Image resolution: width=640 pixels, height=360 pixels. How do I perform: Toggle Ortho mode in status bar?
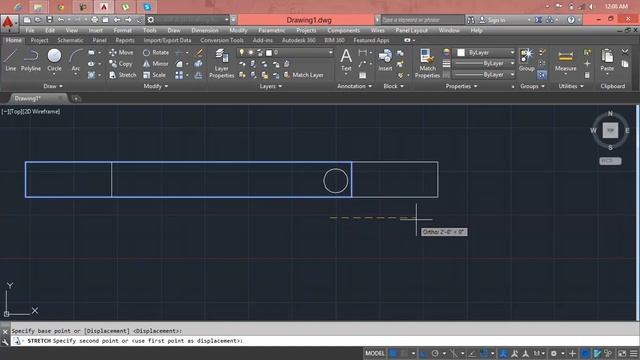(x=423, y=353)
